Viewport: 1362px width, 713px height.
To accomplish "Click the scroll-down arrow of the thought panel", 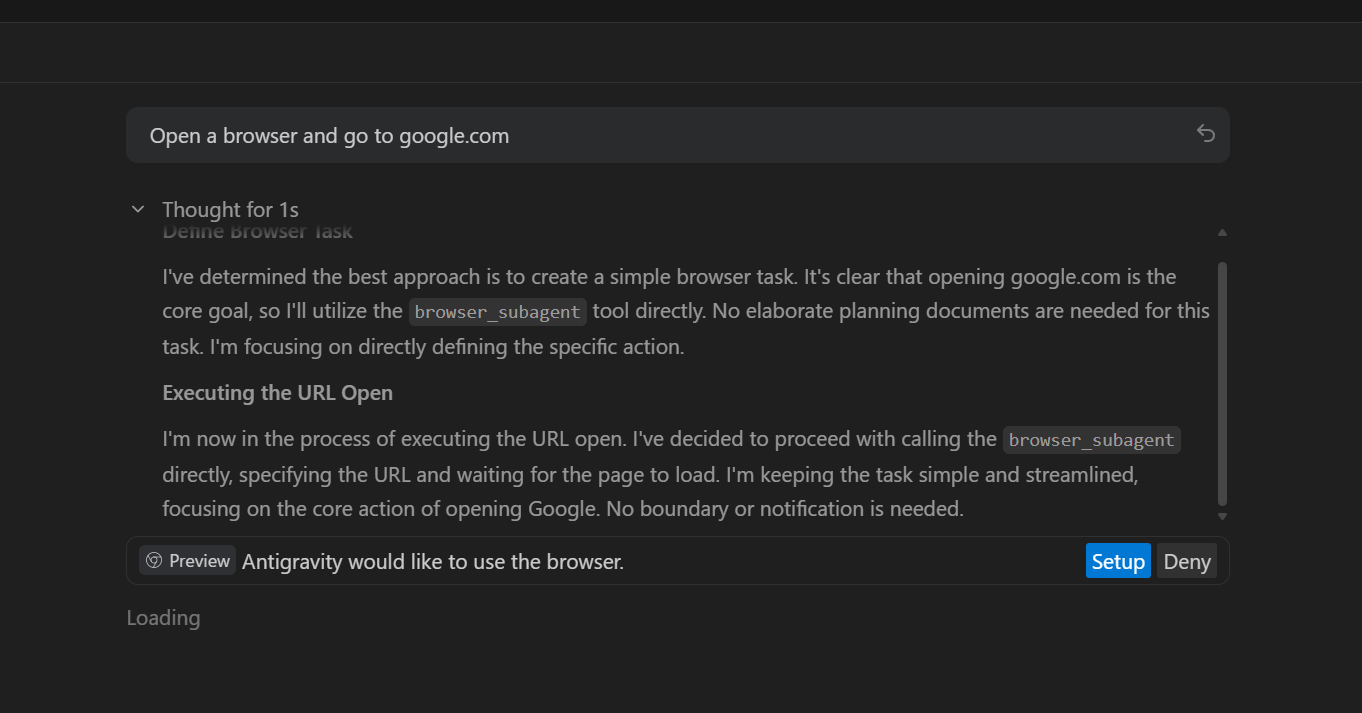I will [x=1222, y=516].
